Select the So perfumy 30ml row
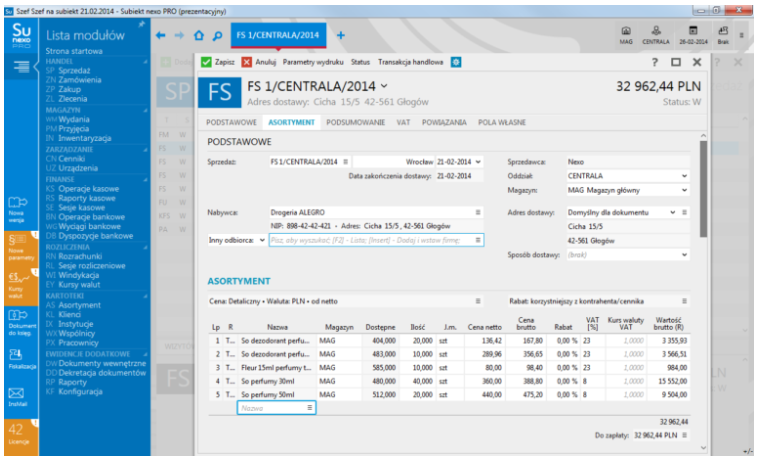The height and width of the screenshot is (467, 766). [449, 381]
